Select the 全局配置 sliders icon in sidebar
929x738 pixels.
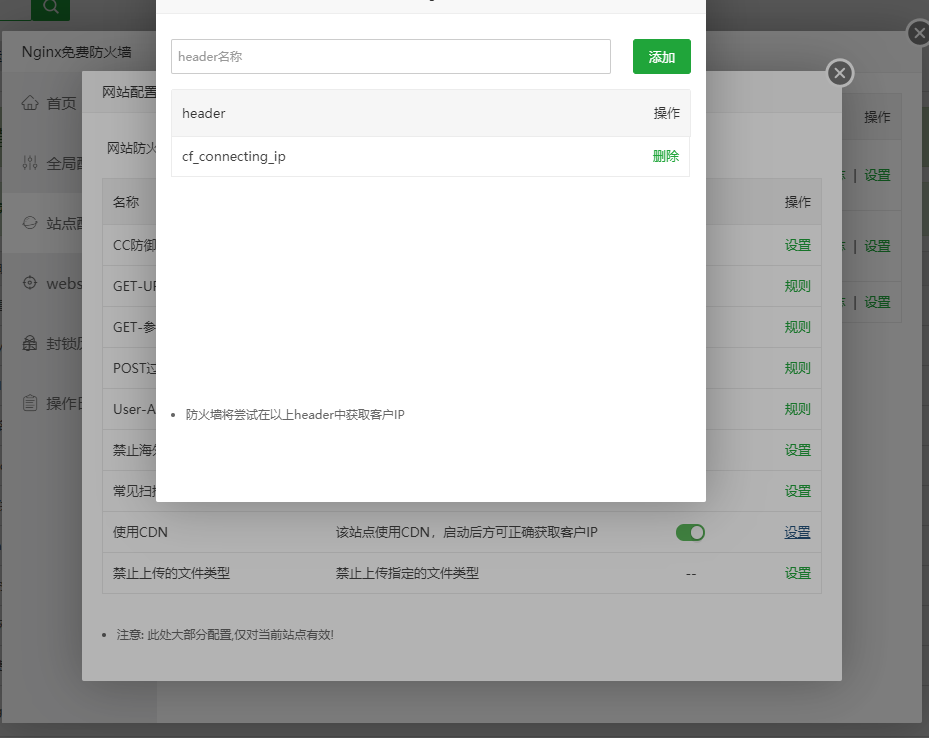click(x=30, y=162)
